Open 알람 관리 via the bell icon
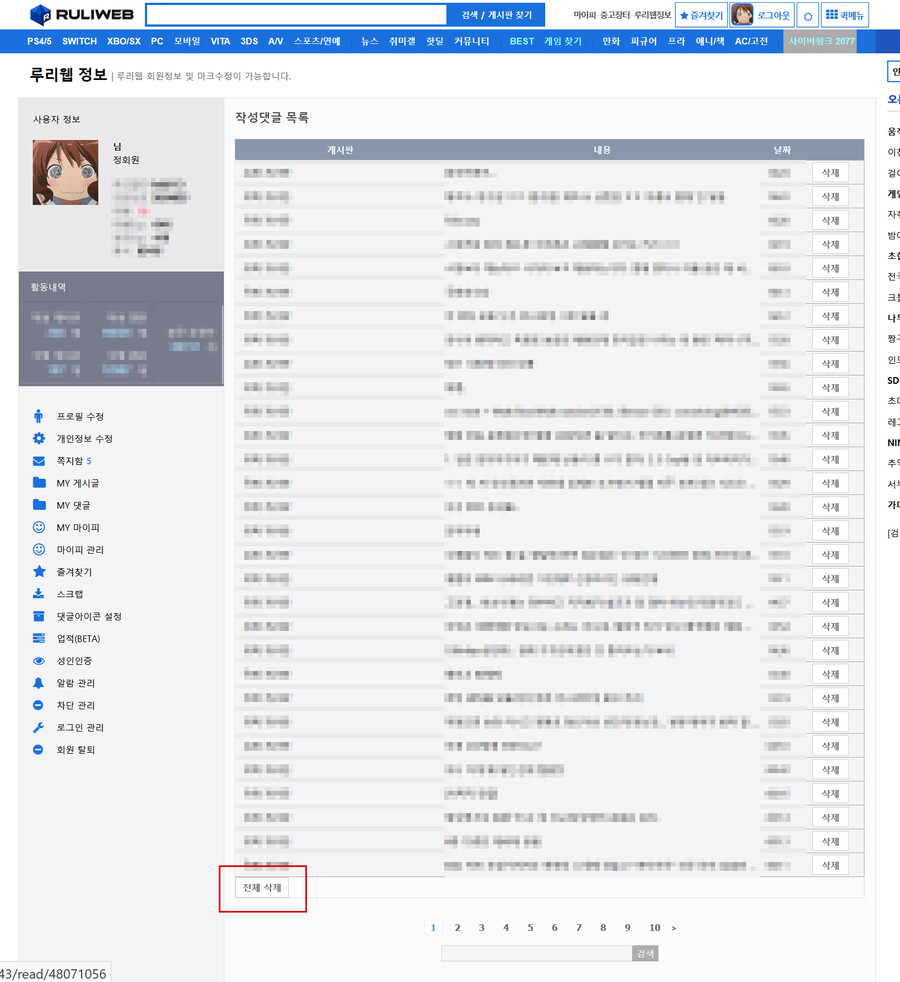900x982 pixels. click(x=40, y=683)
